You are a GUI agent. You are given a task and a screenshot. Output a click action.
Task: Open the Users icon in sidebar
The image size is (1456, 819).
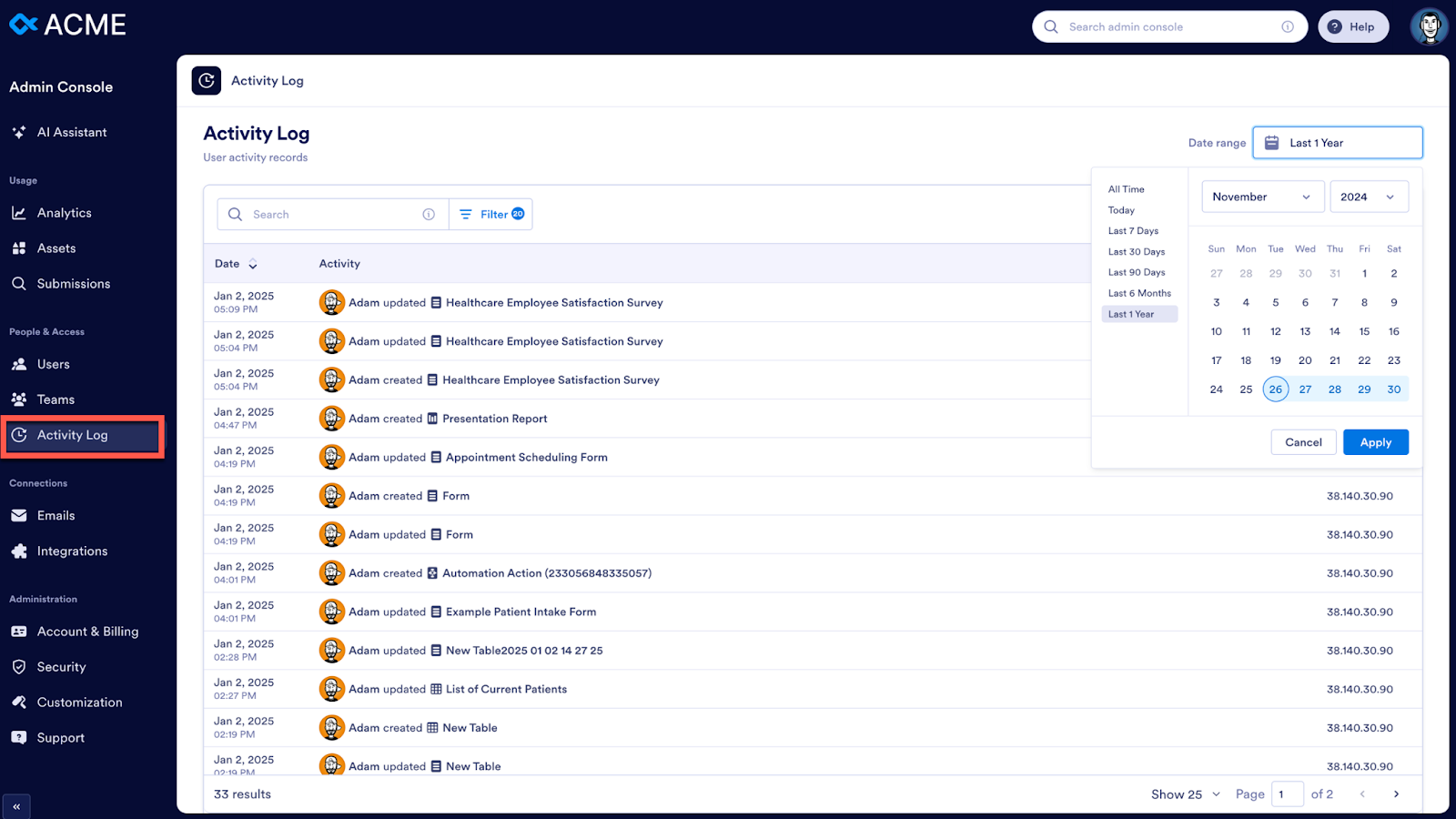click(x=18, y=364)
